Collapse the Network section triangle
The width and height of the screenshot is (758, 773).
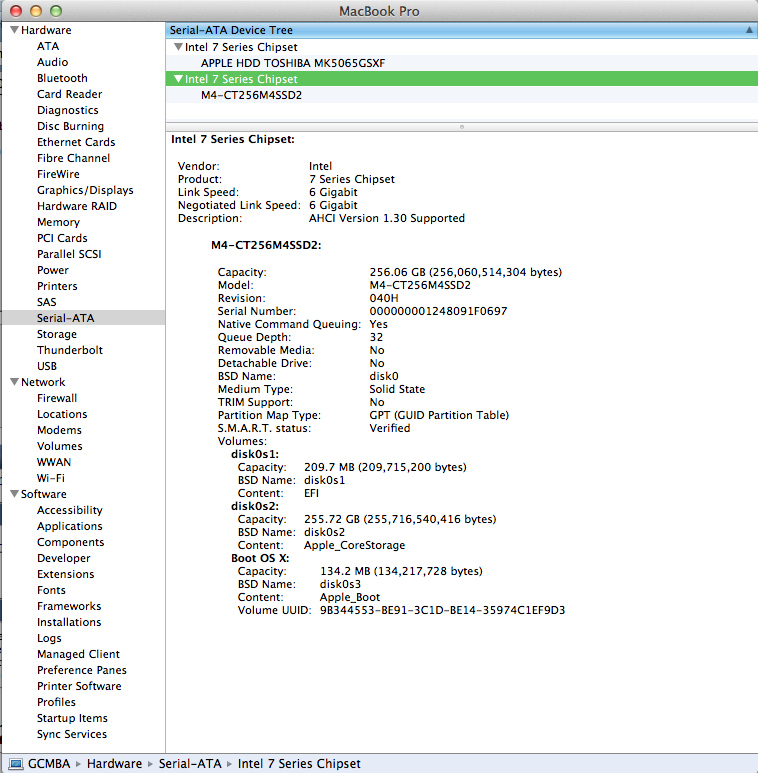pos(15,382)
